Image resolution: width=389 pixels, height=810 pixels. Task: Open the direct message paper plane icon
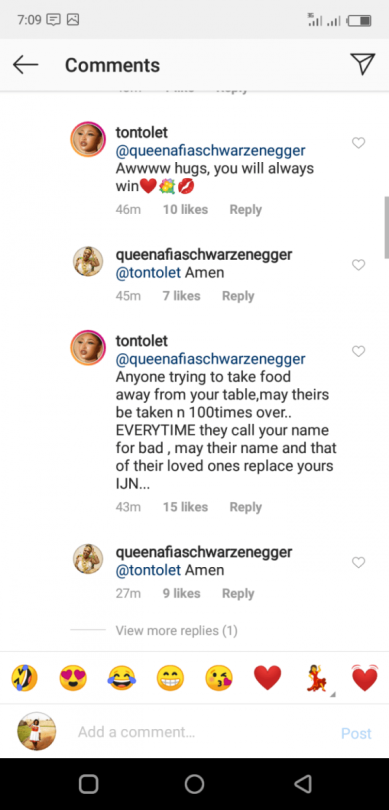362,64
